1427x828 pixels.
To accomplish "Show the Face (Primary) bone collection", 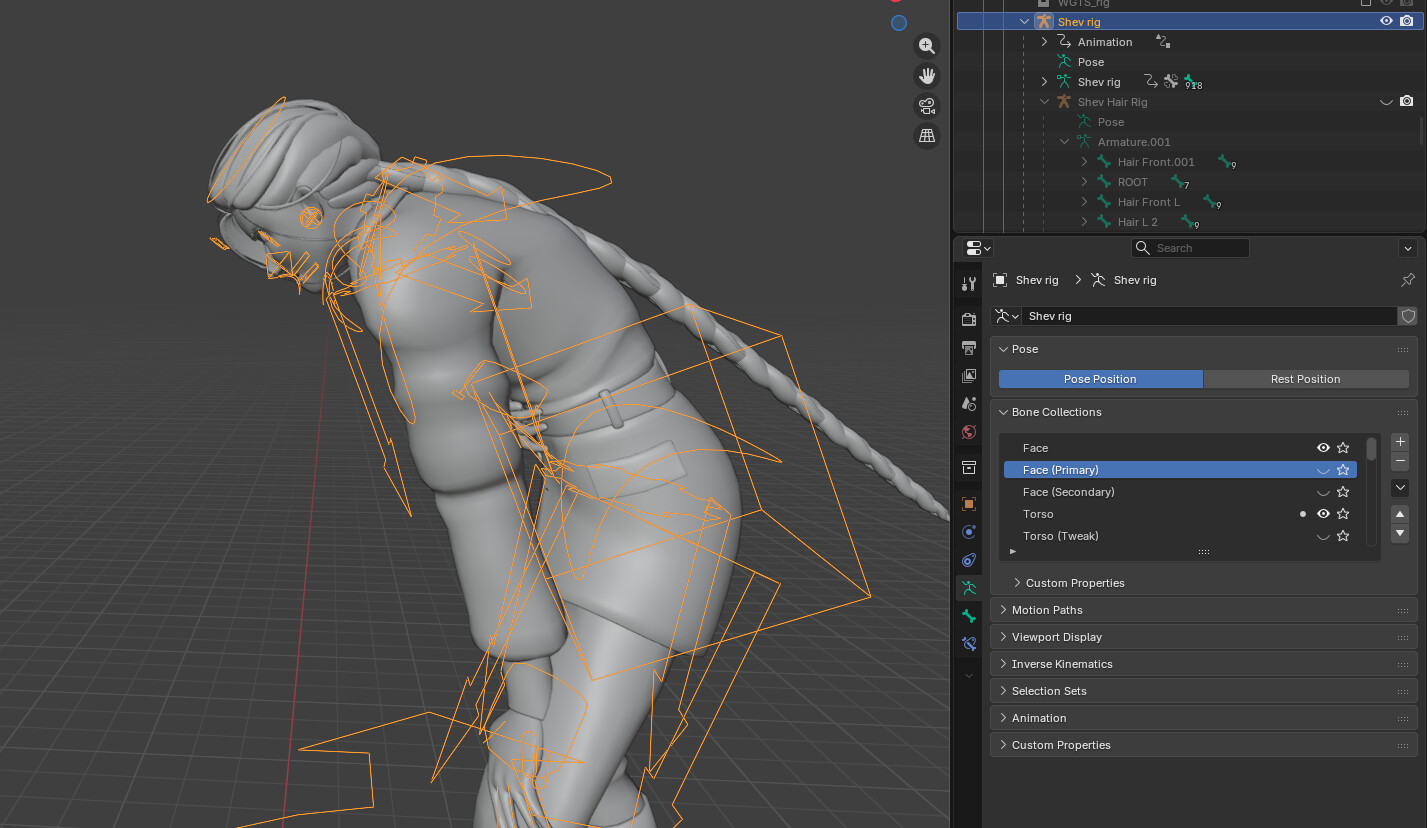I will point(1323,470).
